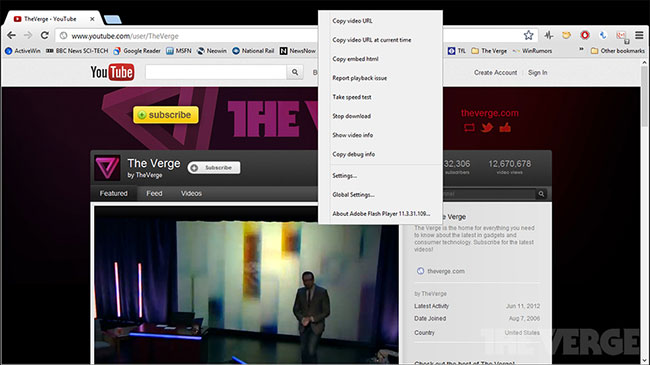Image resolution: width=650 pixels, height=365 pixels.
Task: Switch to the Feed tab
Action: [154, 193]
